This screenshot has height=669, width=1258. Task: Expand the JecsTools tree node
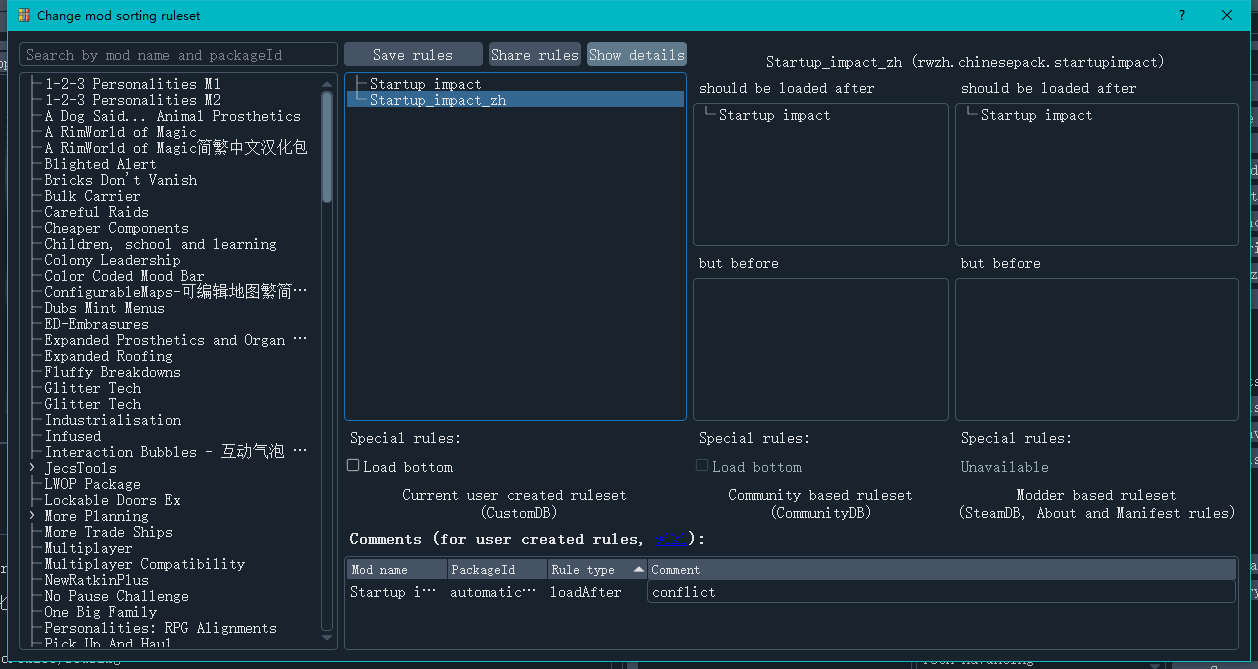[x=32, y=468]
